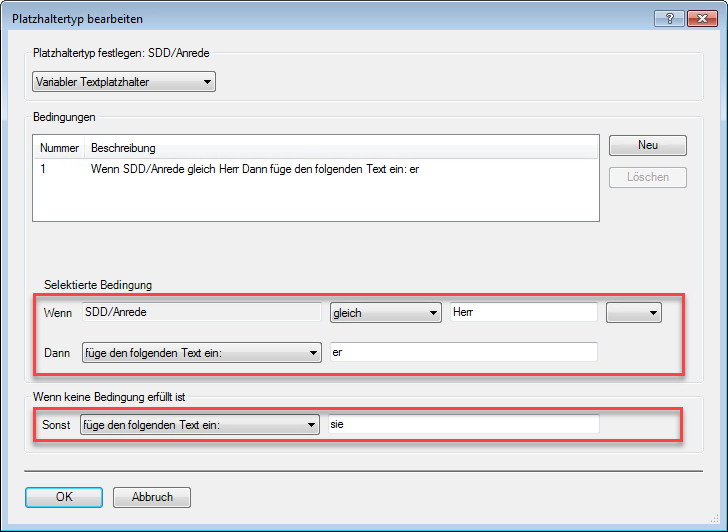728x532 pixels.
Task: Click the help question mark button
Action: (668, 19)
